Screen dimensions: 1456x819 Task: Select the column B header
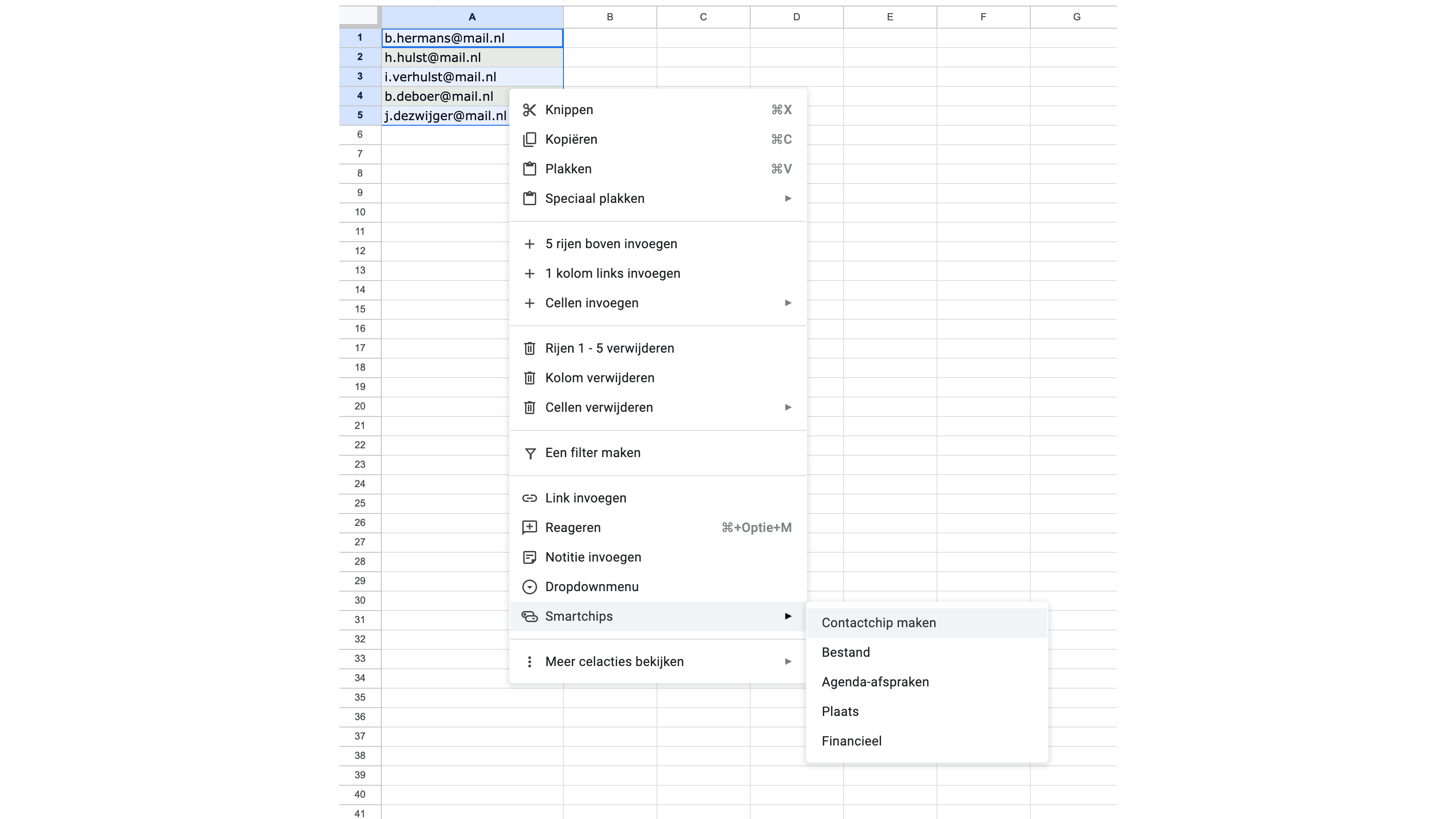pyautogui.click(x=609, y=17)
